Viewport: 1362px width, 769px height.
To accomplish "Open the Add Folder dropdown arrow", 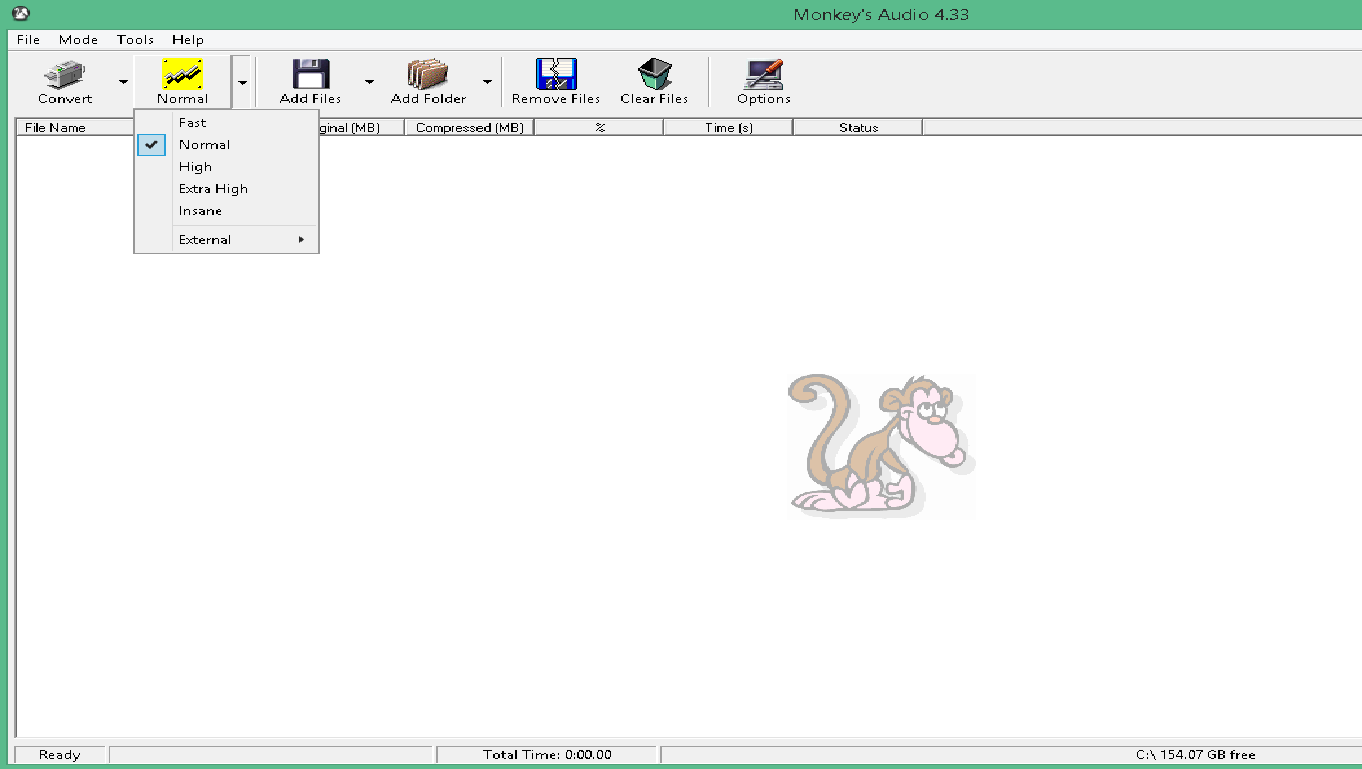I will click(488, 82).
